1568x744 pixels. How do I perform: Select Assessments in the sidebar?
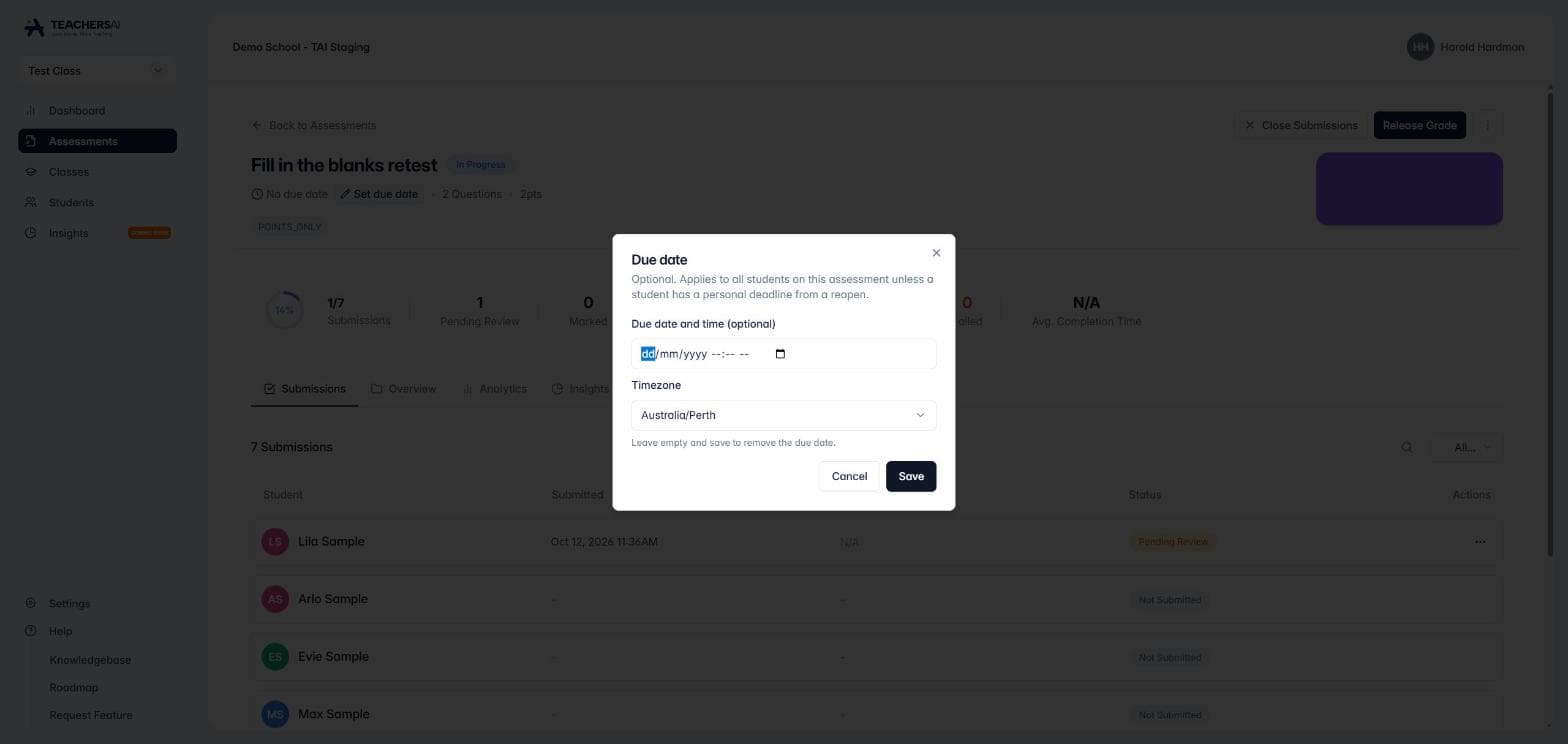pyautogui.click(x=97, y=141)
